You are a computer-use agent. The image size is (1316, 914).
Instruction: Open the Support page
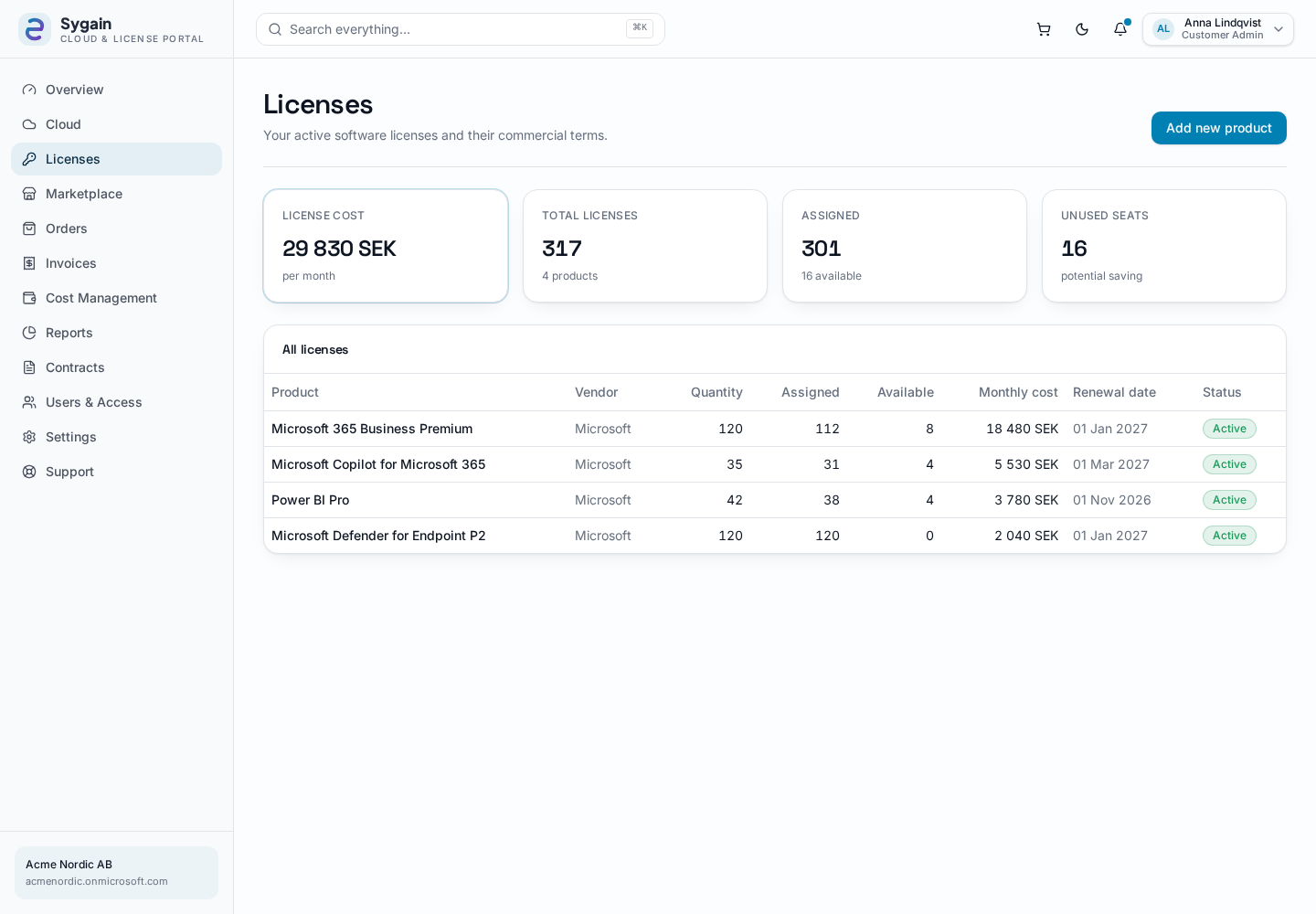[x=116, y=472]
